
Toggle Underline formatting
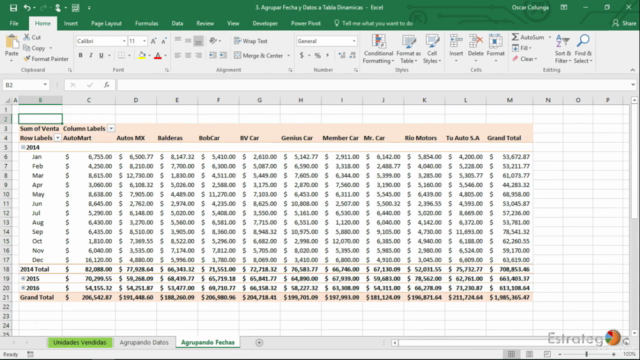coord(101,56)
